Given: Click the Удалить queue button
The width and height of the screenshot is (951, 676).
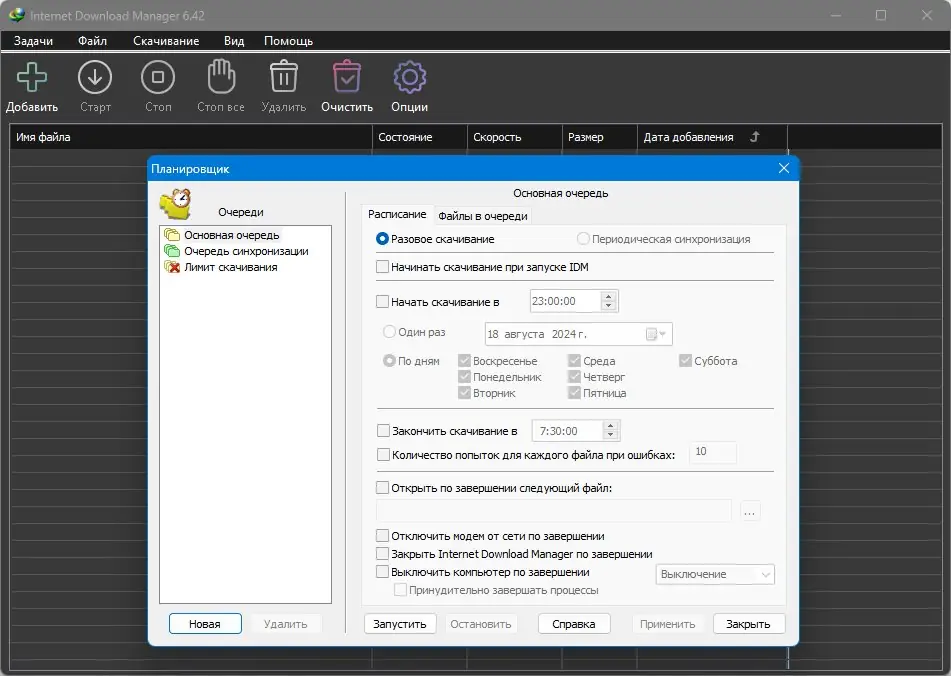Looking at the screenshot, I should [x=286, y=624].
